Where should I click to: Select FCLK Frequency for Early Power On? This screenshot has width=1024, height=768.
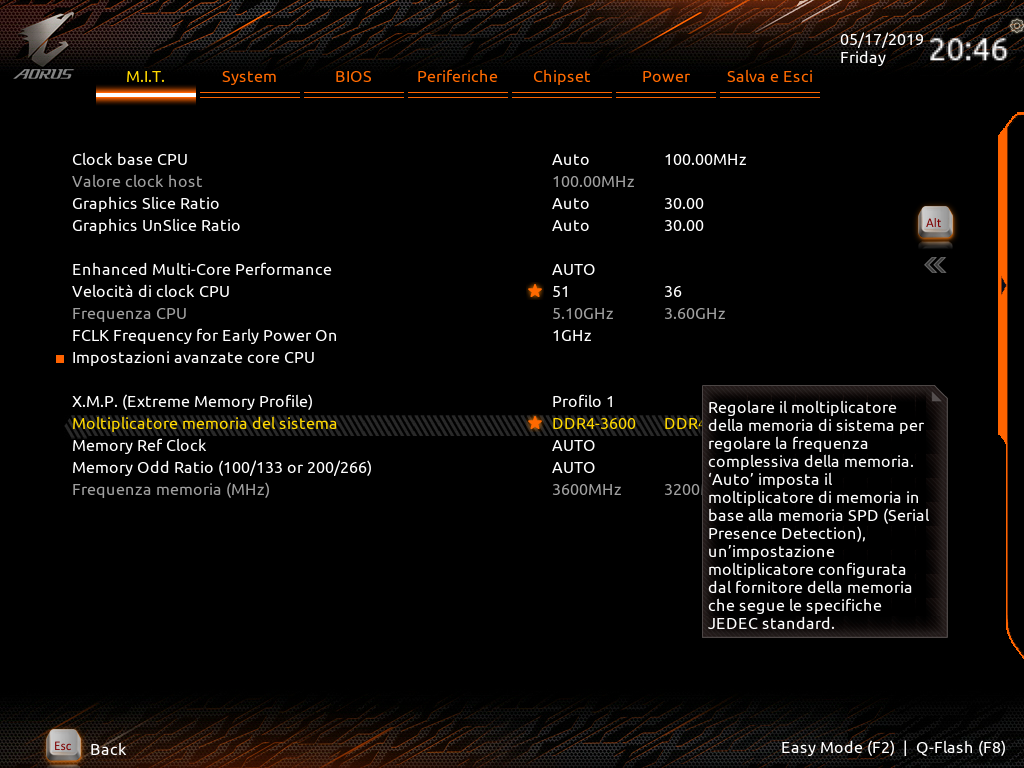[x=204, y=336]
